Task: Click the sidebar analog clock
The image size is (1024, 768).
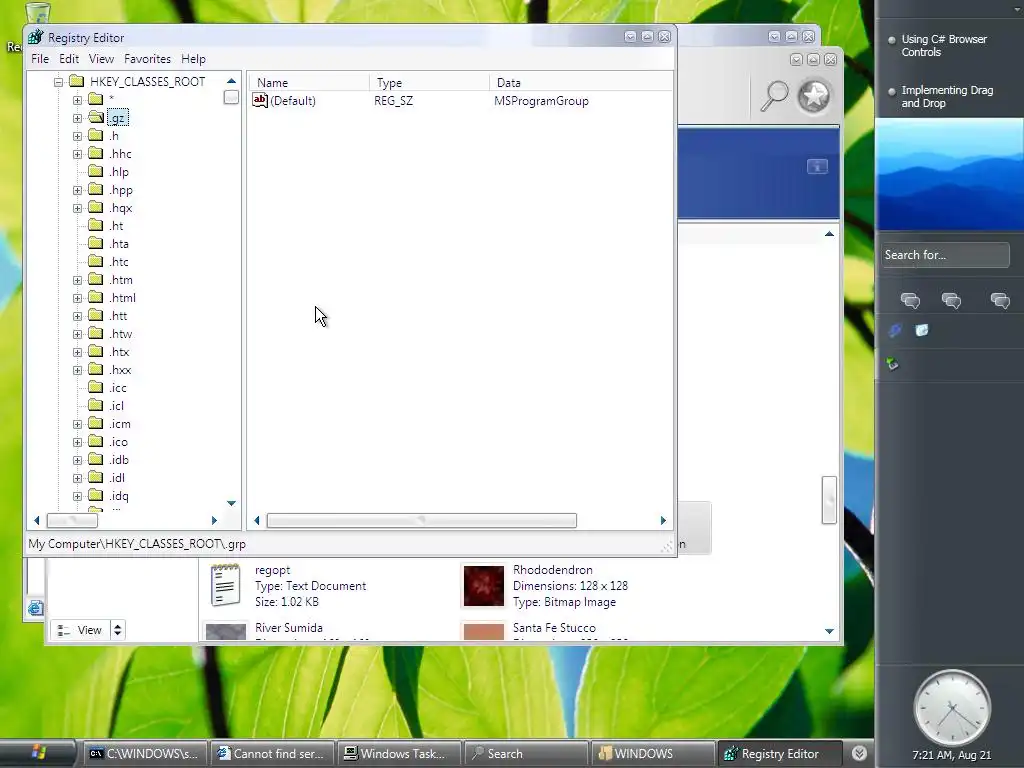Action: click(952, 709)
